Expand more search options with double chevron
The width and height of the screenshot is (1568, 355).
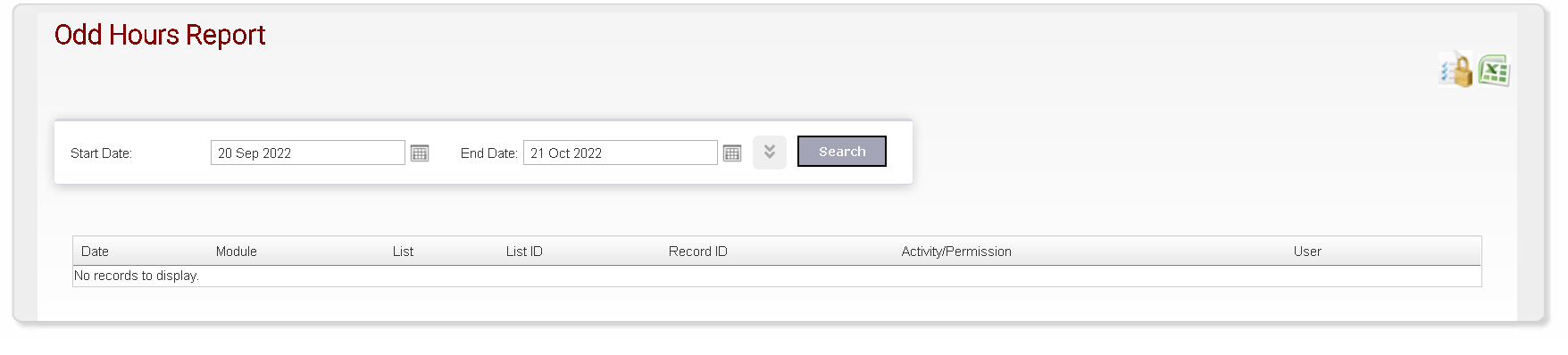click(770, 153)
